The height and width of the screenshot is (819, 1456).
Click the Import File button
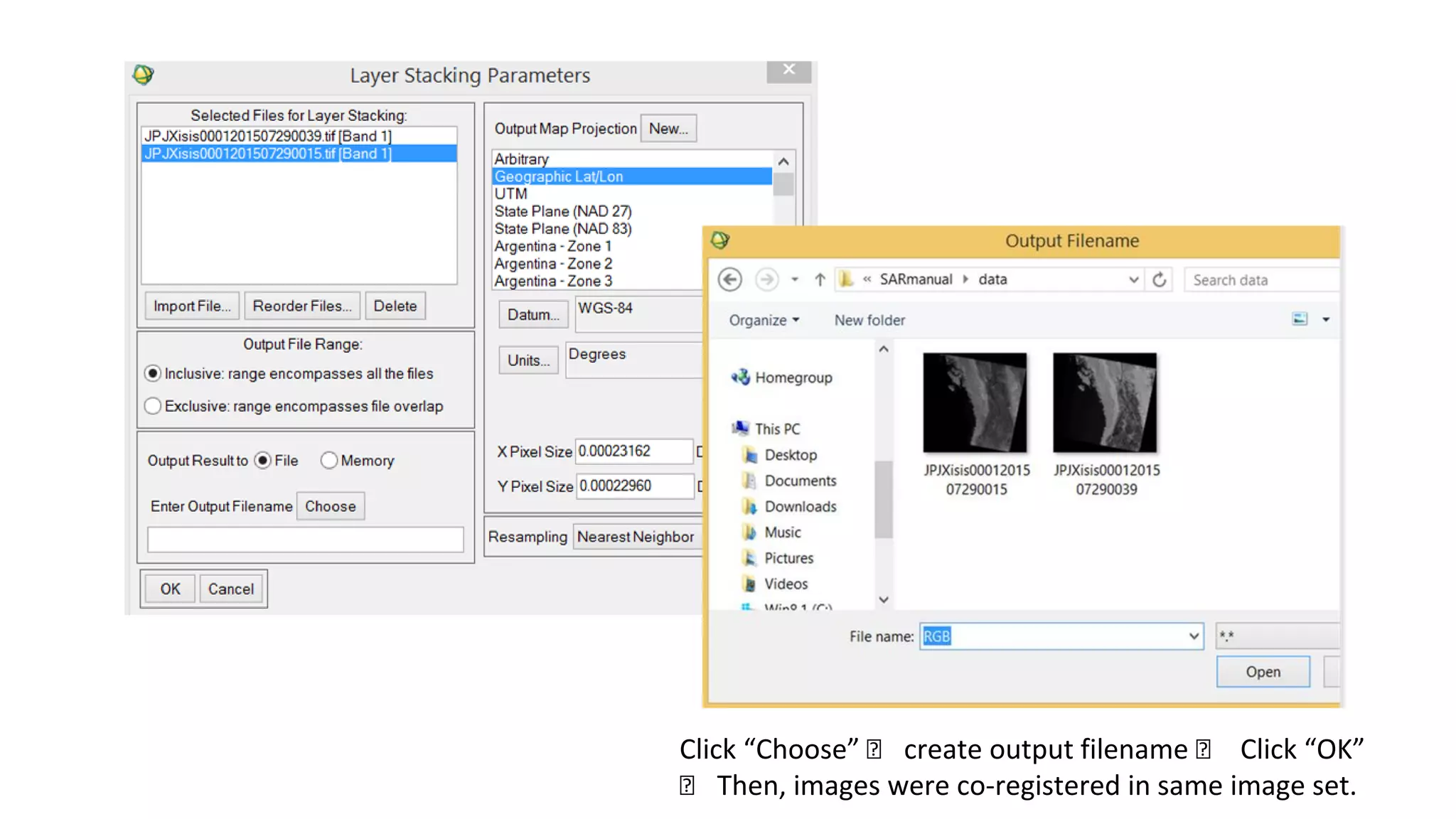(x=192, y=306)
